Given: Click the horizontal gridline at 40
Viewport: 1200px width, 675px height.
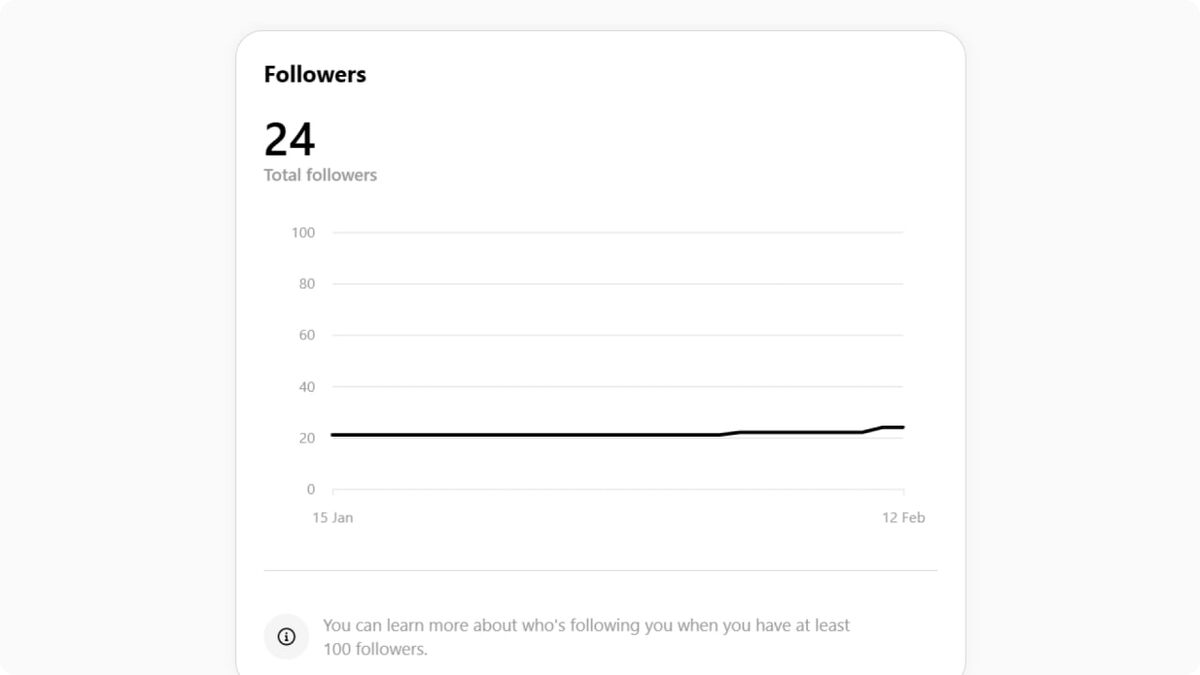Looking at the screenshot, I should [x=617, y=387].
